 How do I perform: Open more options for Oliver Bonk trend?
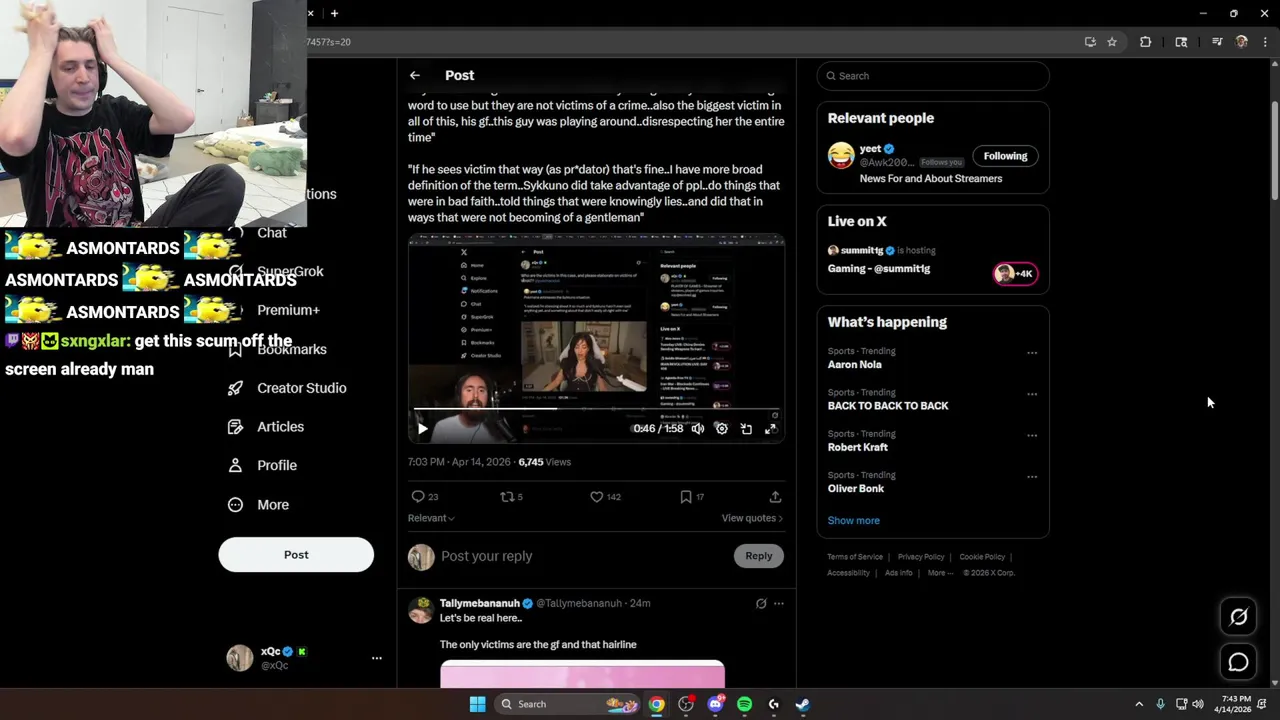tap(1032, 476)
